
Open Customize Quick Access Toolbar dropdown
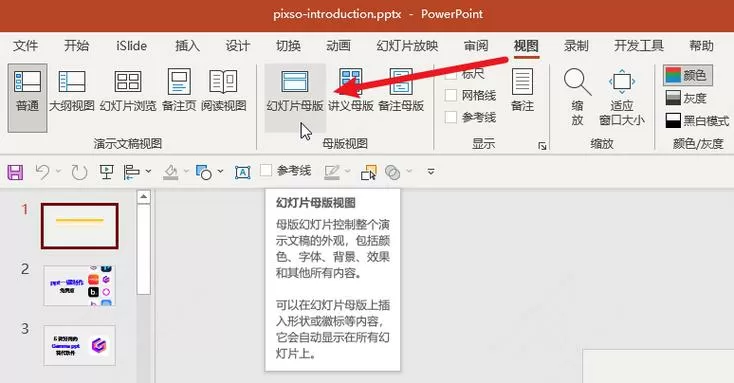point(431,172)
